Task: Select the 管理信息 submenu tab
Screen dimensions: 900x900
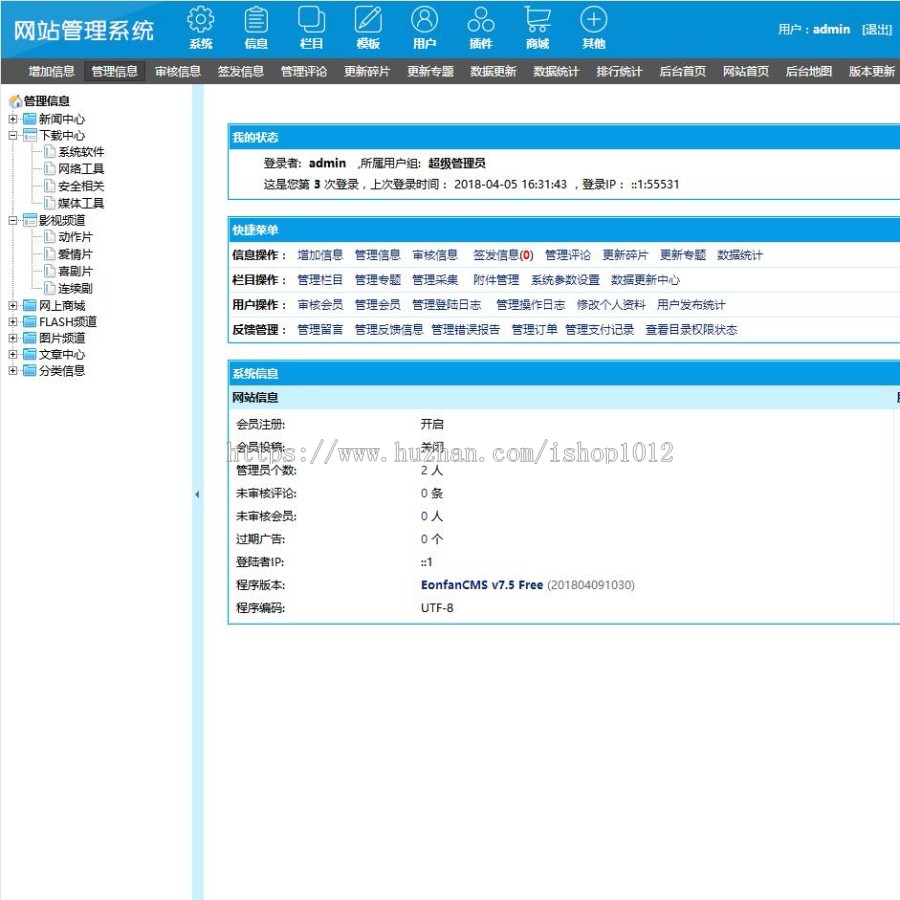Action: coord(114,71)
